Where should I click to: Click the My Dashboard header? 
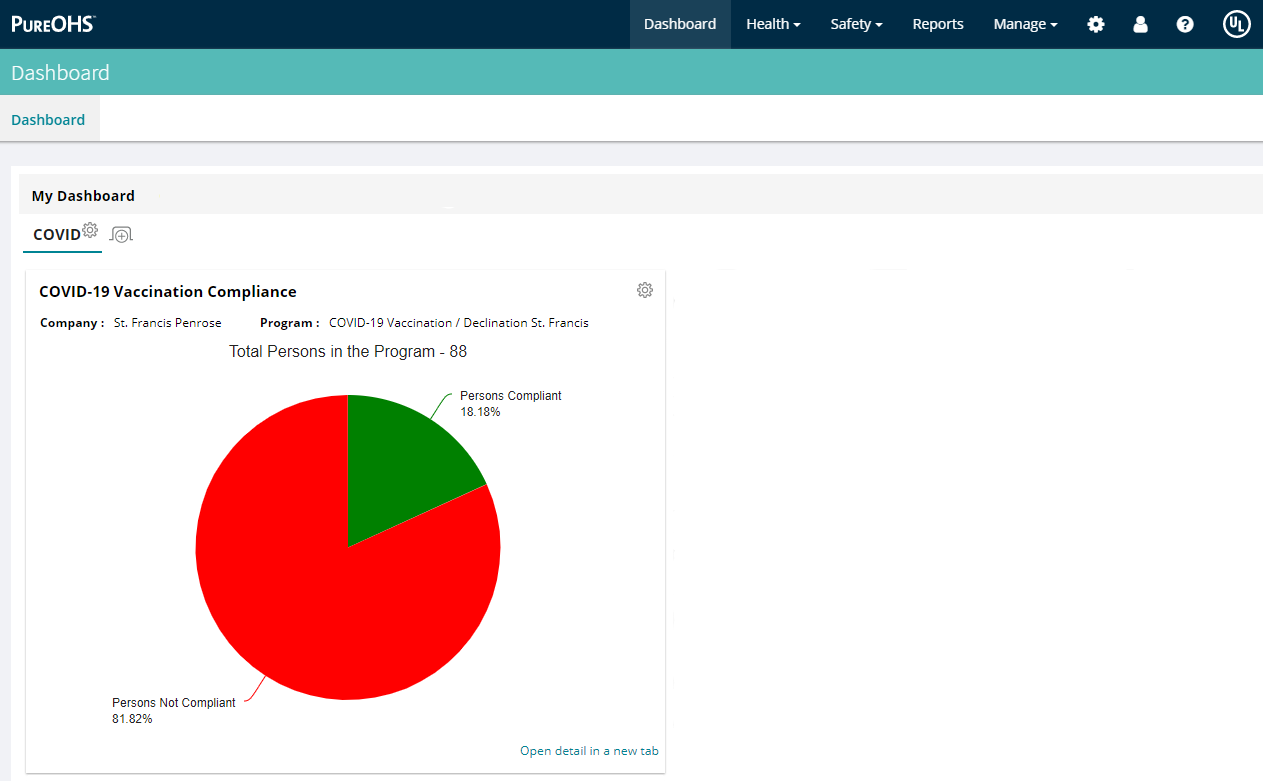tap(83, 196)
